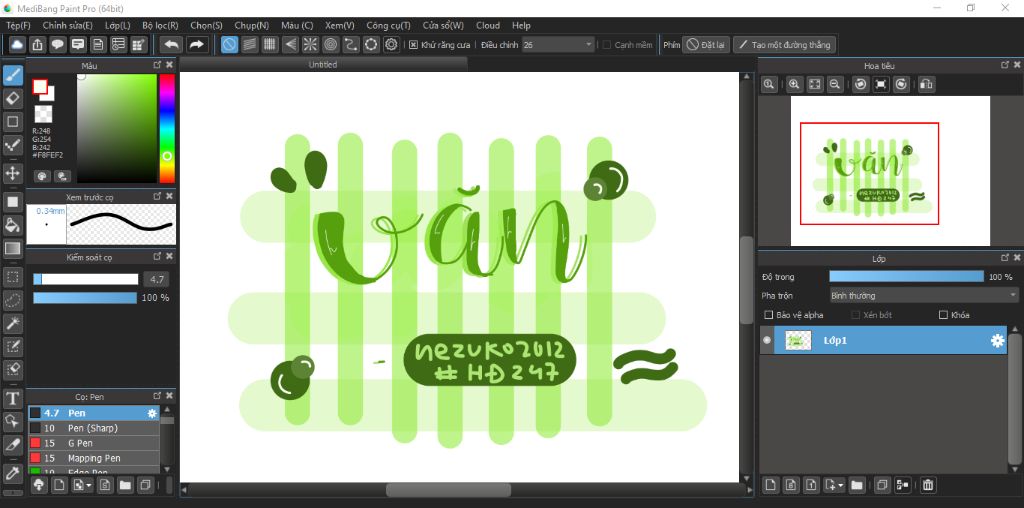This screenshot has width=1024, height=508.
Task: Select the Text tool
Action: coord(12,398)
